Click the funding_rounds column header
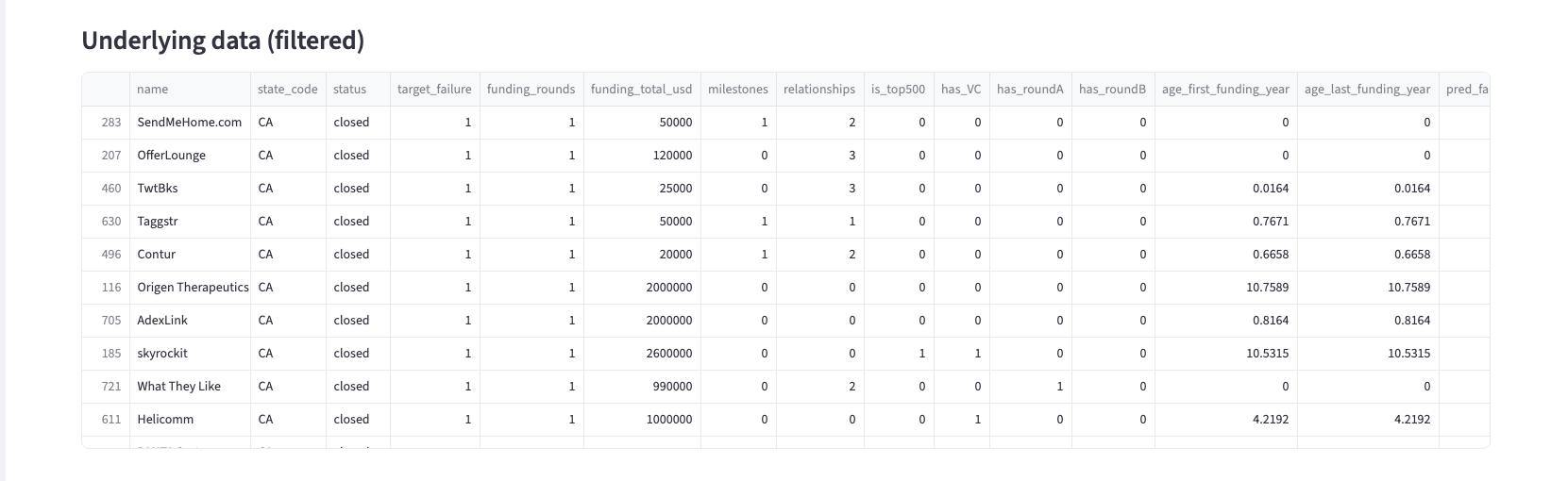This screenshot has width=1568, height=481. (531, 90)
